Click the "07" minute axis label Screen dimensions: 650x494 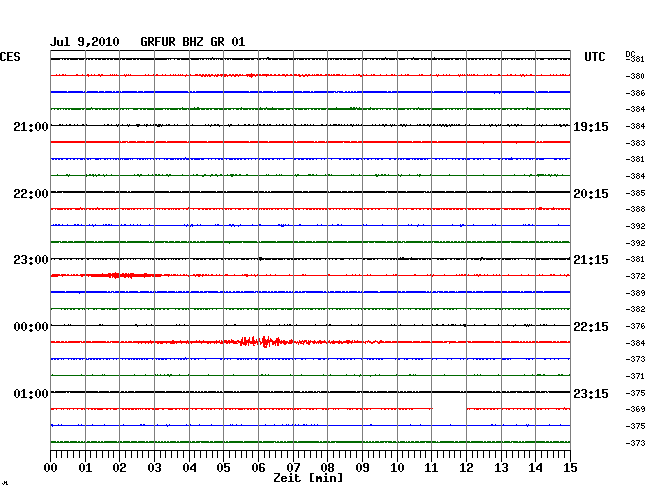(x=293, y=468)
